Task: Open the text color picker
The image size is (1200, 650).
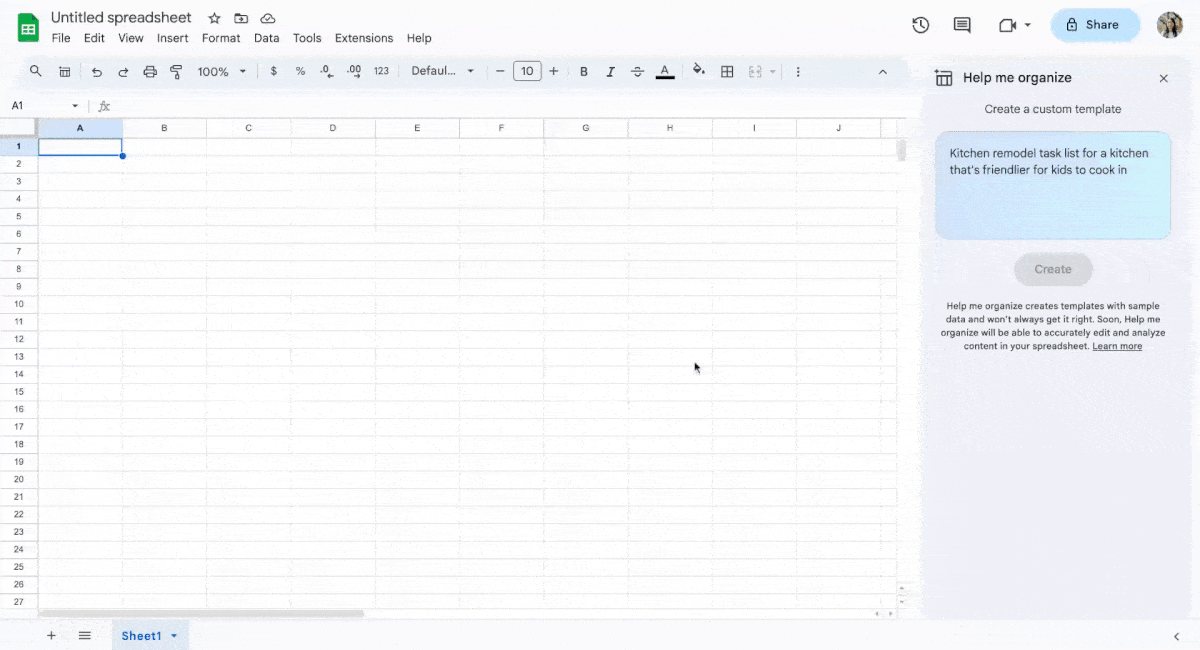Action: tap(665, 72)
